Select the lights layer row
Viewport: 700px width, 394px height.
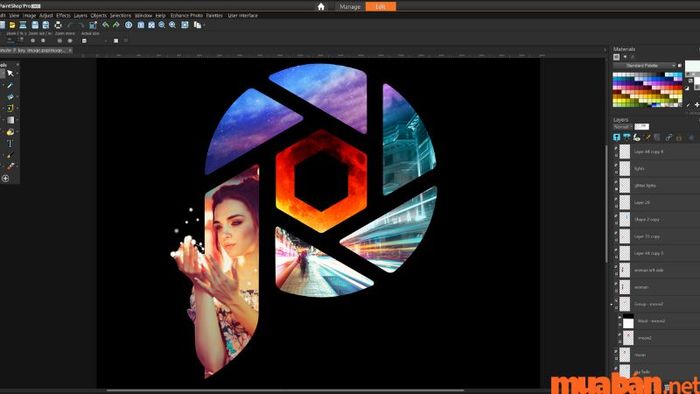[656, 169]
